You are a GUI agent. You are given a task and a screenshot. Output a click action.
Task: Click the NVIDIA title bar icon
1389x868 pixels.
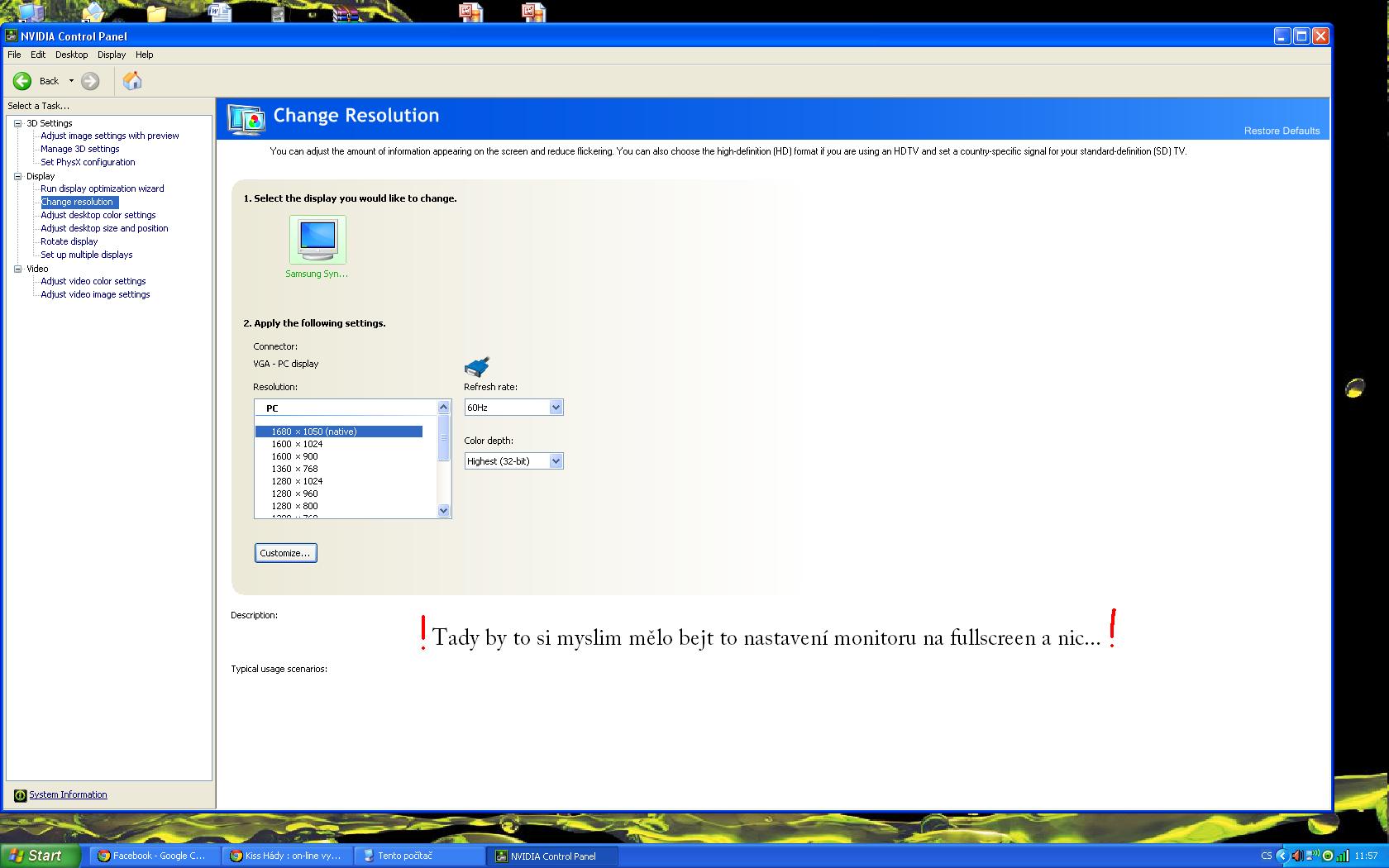point(12,36)
